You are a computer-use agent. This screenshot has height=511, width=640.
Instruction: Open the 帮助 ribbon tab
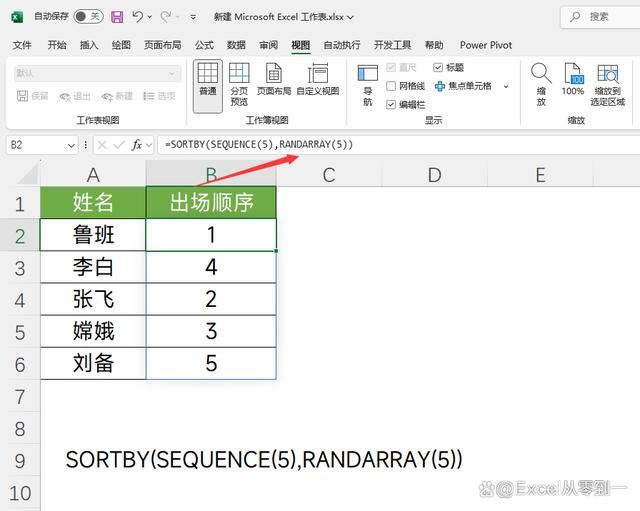[434, 45]
